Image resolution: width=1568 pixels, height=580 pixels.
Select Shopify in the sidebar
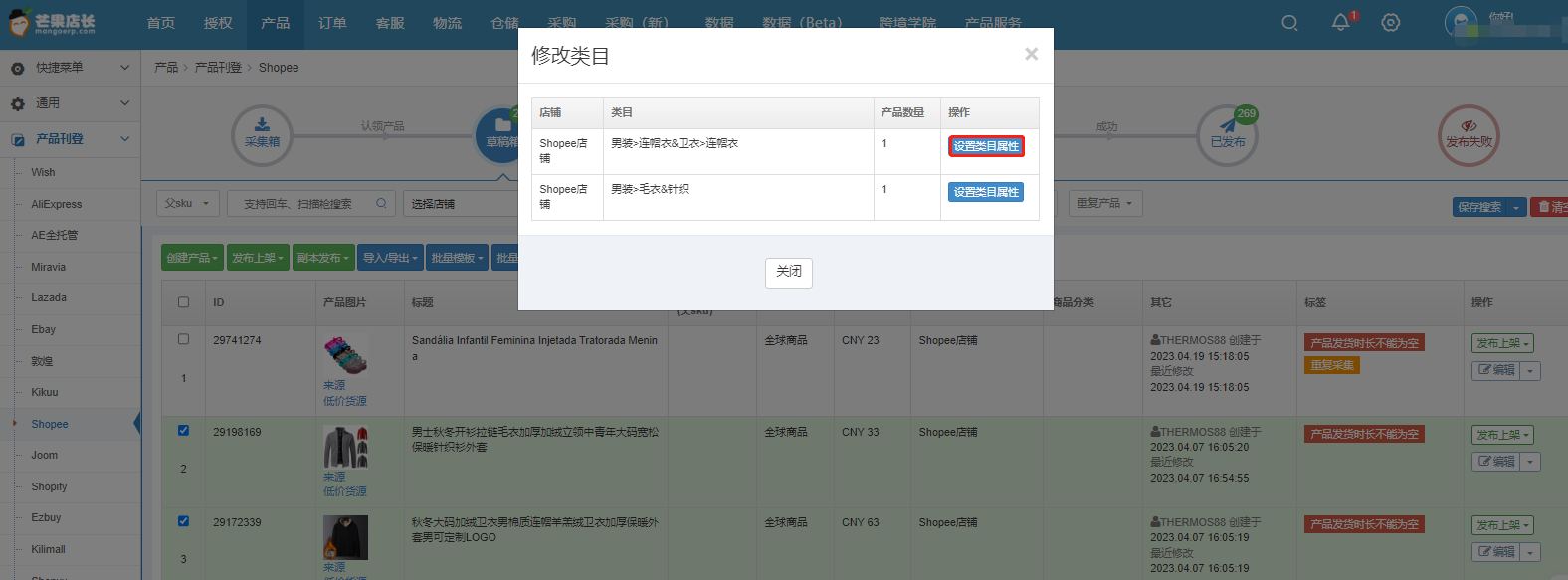(49, 486)
